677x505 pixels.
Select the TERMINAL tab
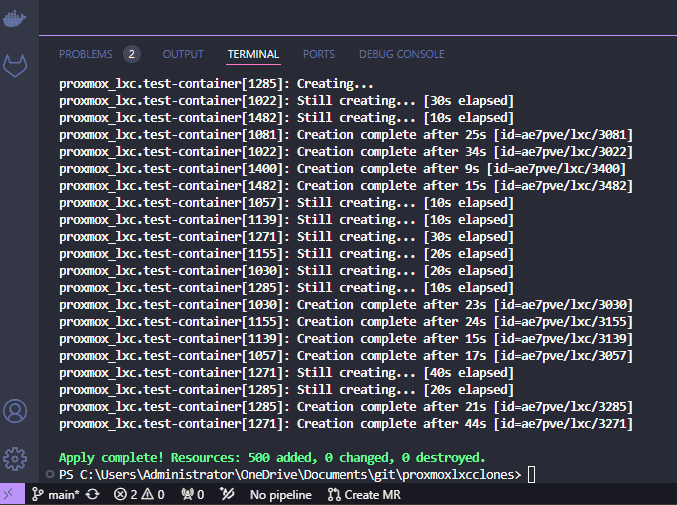click(x=253, y=54)
